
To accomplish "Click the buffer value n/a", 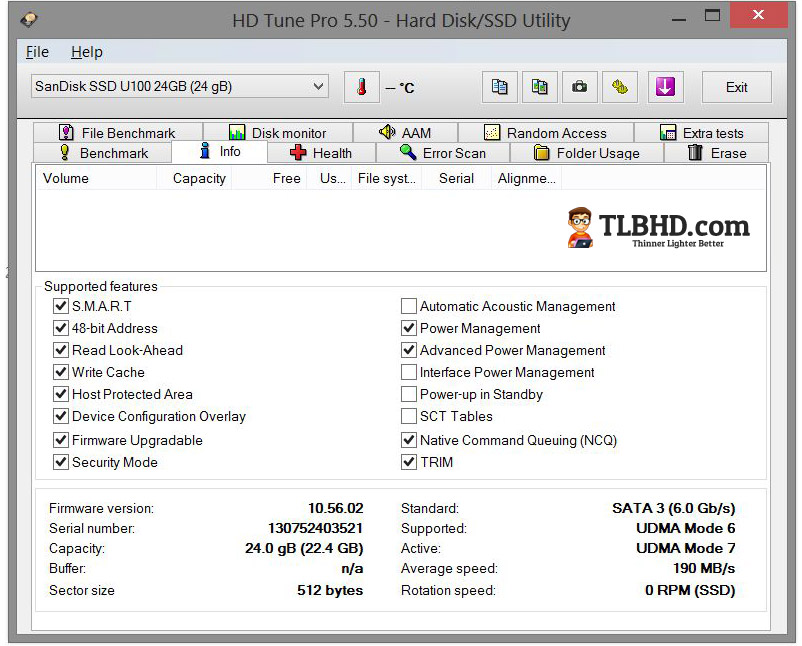I will point(352,568).
